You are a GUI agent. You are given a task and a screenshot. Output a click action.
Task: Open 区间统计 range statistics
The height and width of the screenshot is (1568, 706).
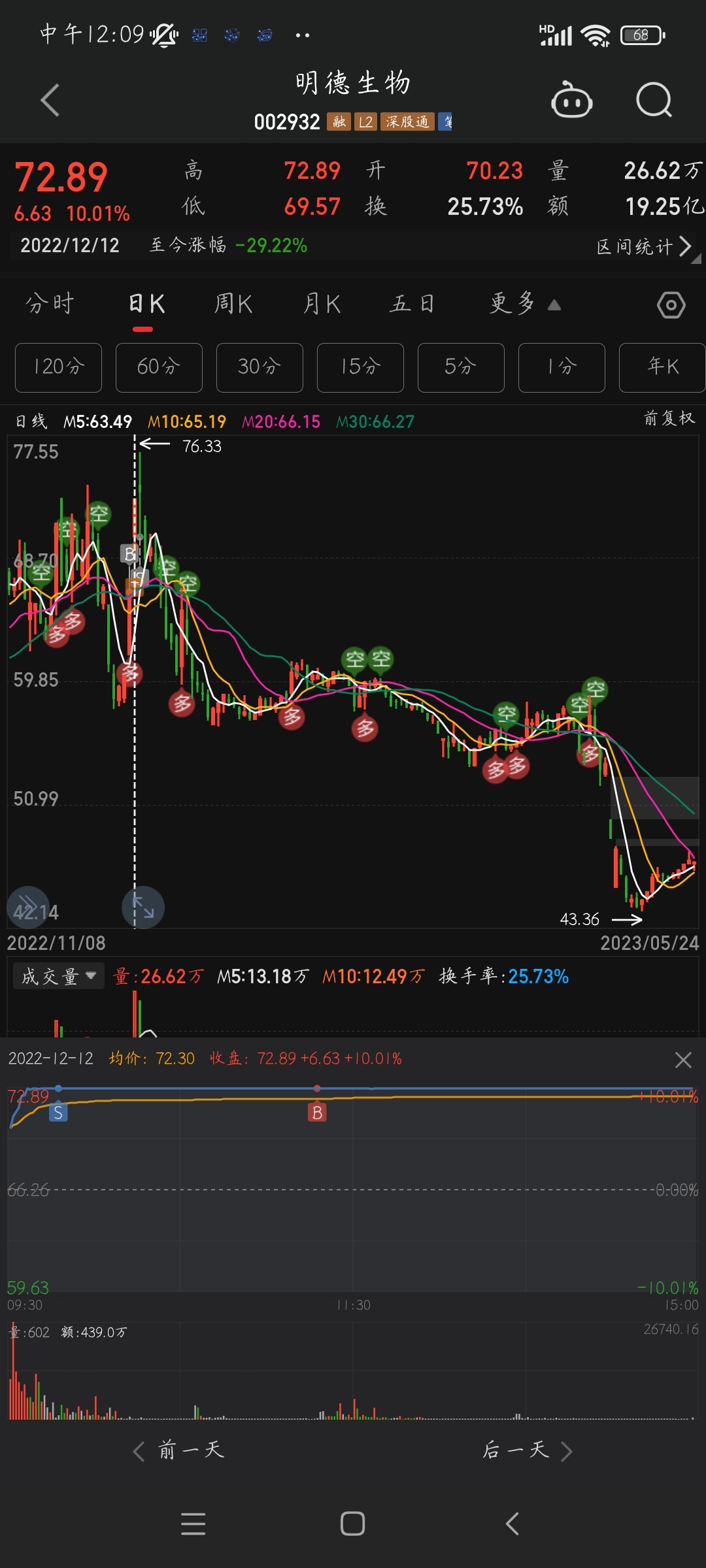coord(644,246)
